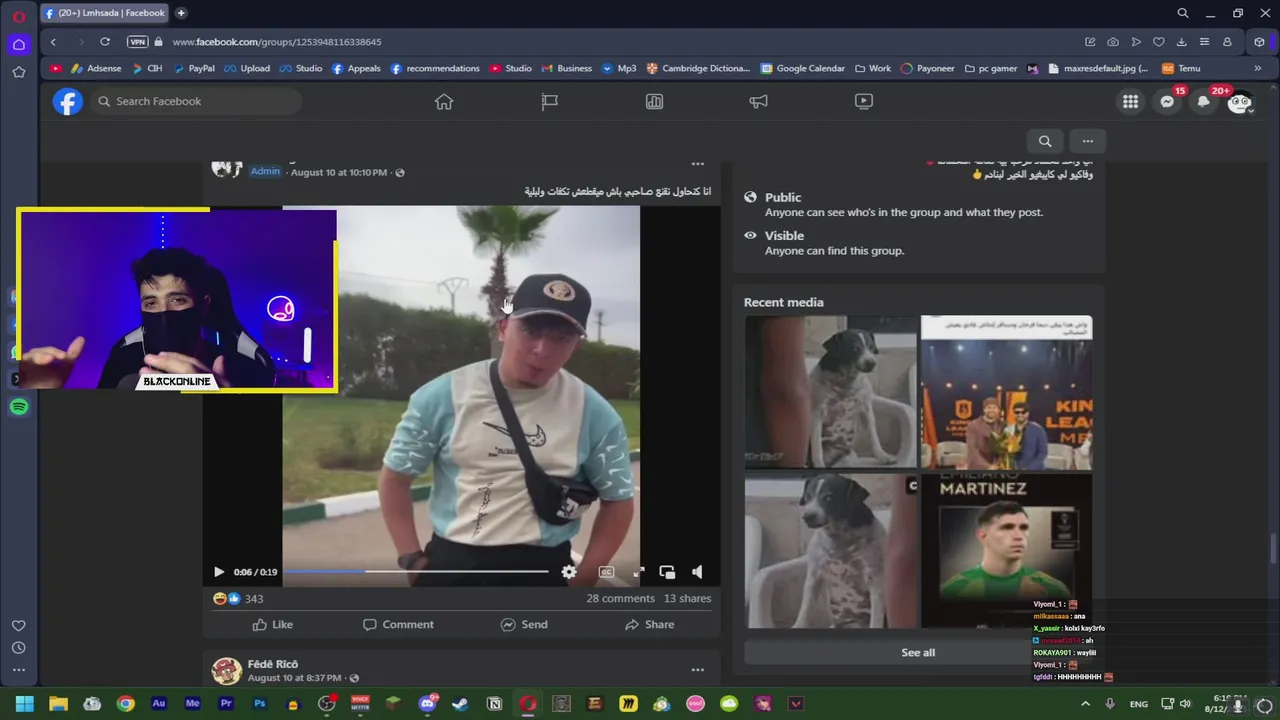
Task: Click Opera snapshot camera icon
Action: 1113,42
